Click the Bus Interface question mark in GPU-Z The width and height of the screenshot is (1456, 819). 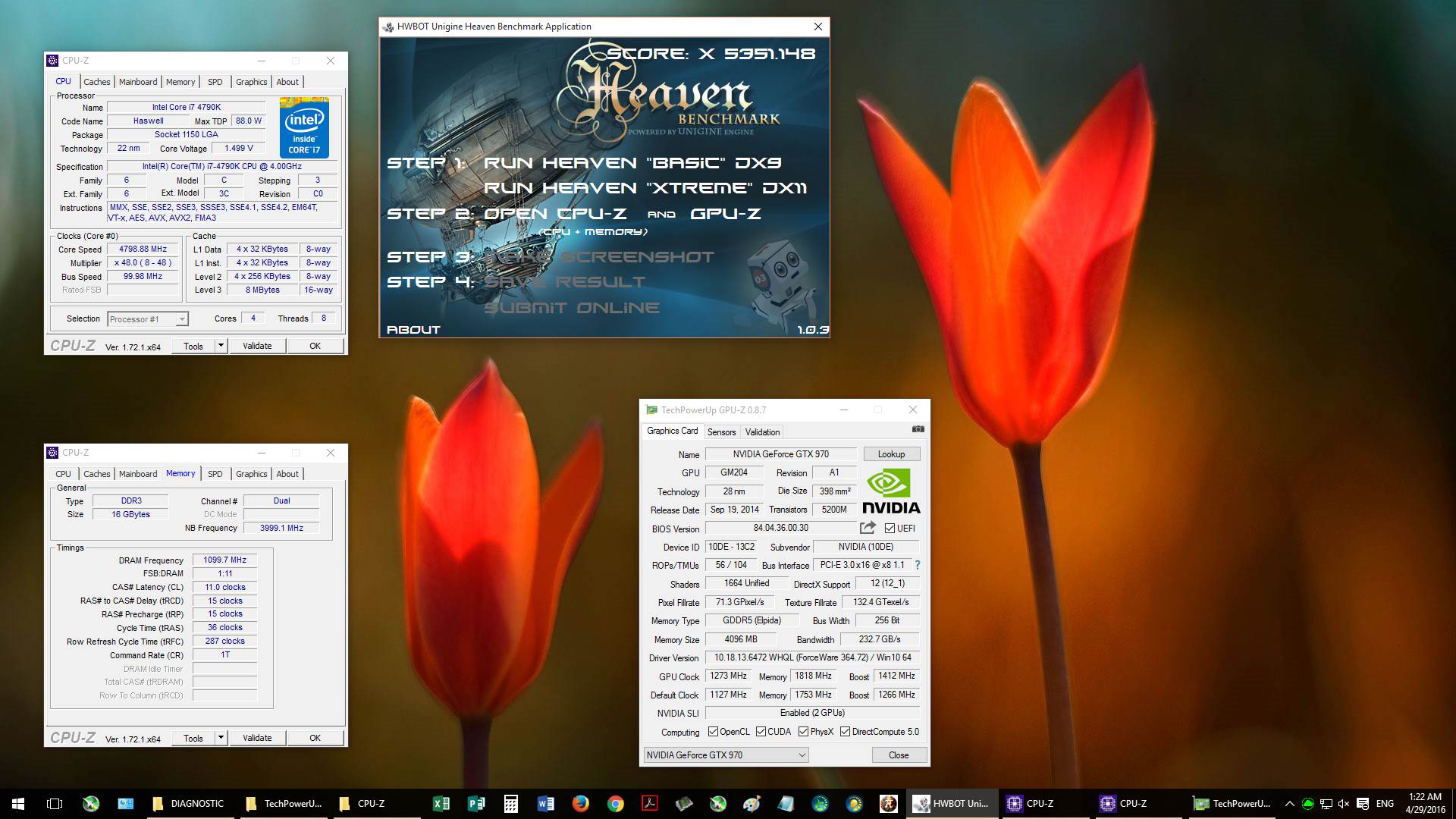coord(918,565)
